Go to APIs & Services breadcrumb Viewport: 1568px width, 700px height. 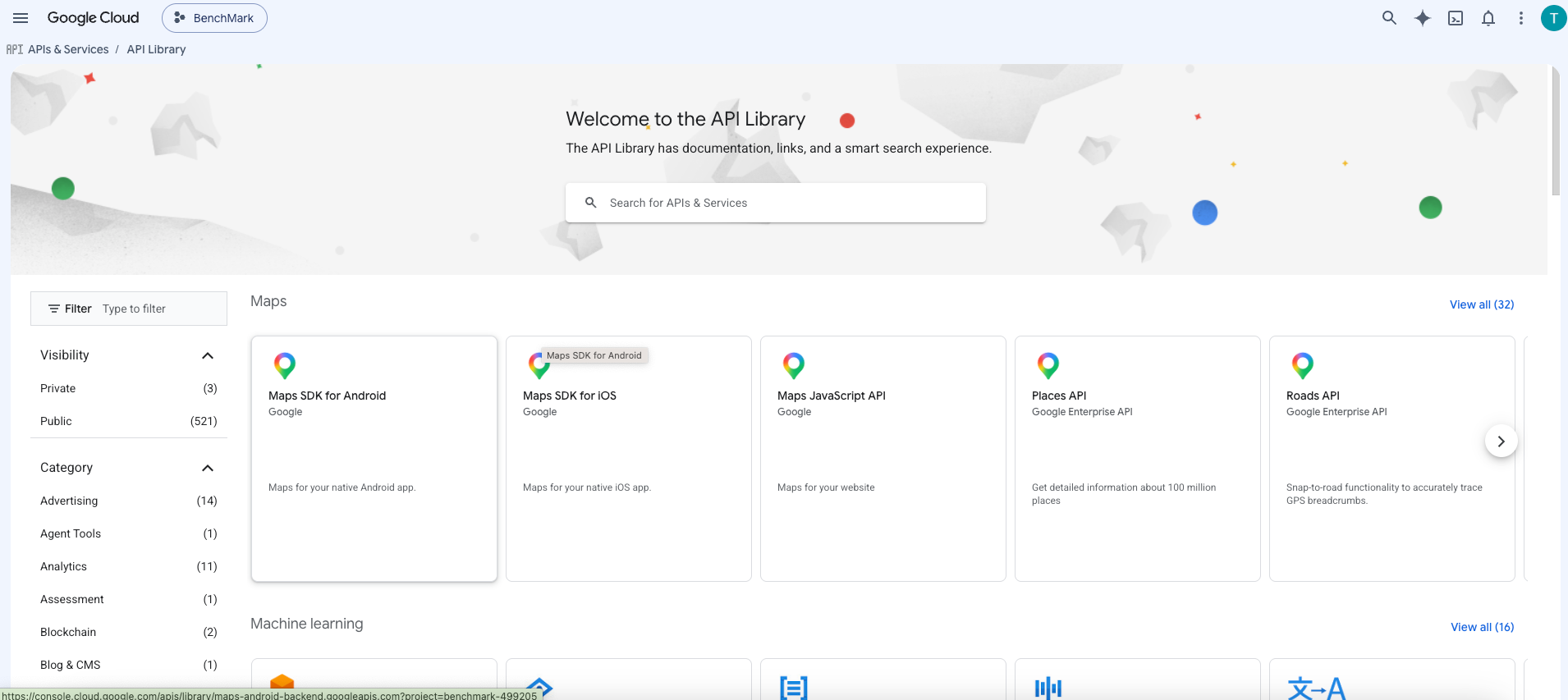[68, 49]
